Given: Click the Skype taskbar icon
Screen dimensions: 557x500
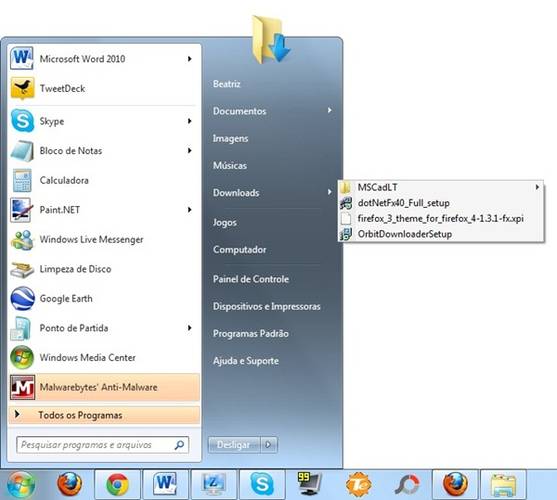Looking at the screenshot, I should click(x=262, y=484).
